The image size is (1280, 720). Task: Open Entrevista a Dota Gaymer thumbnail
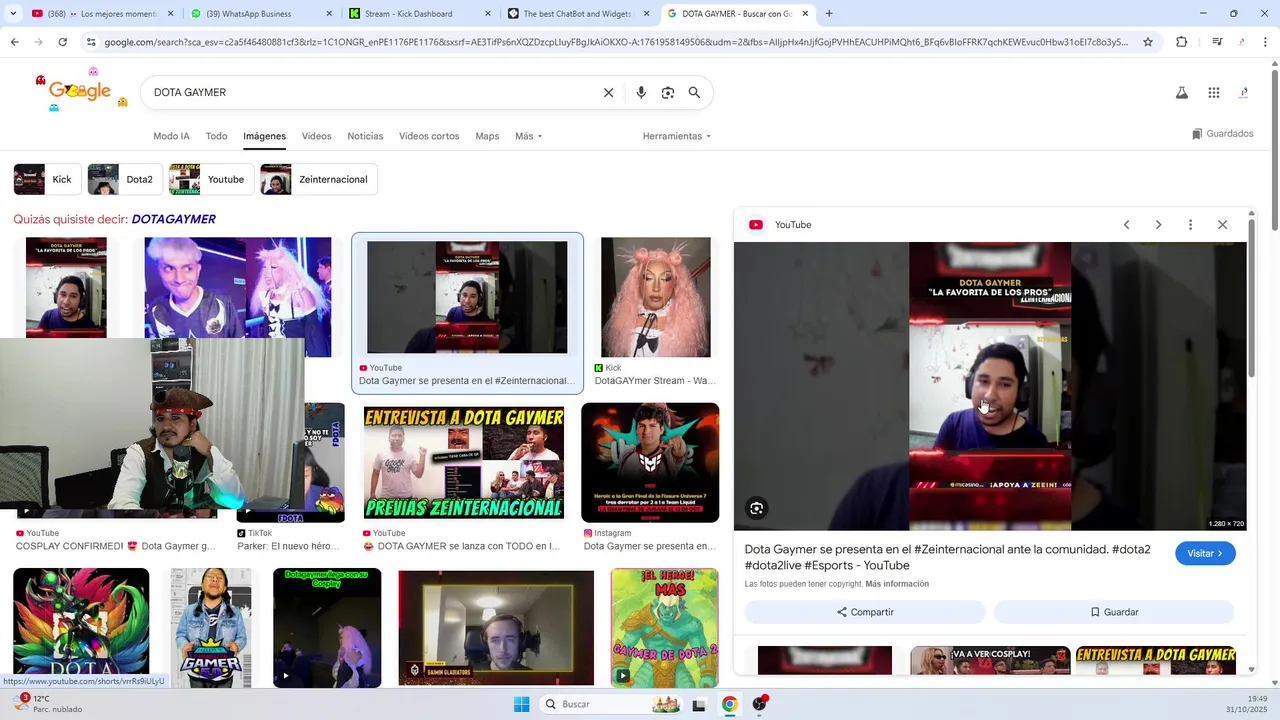tap(464, 462)
